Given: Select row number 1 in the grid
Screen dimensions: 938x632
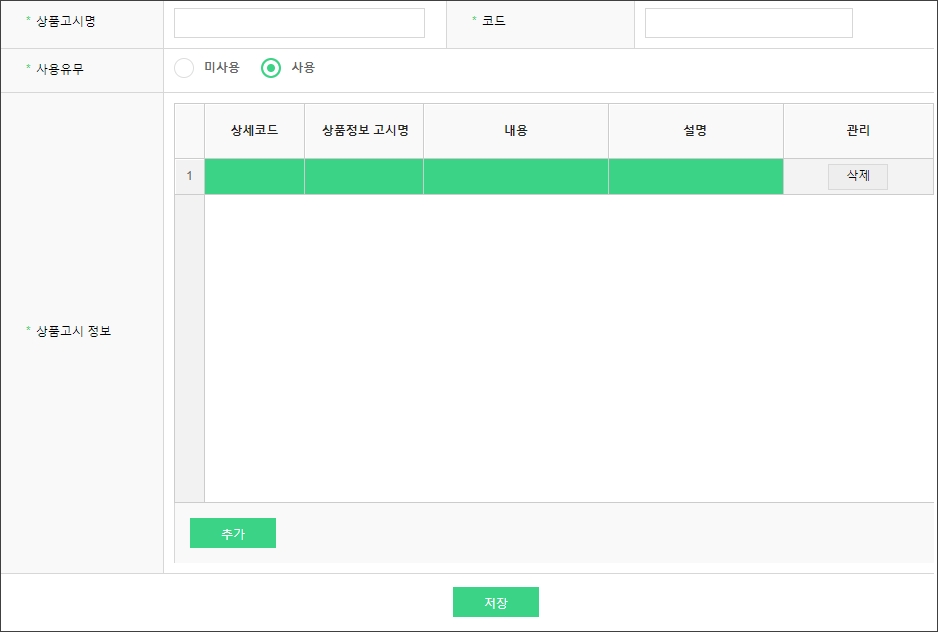Looking at the screenshot, I should [x=189, y=177].
